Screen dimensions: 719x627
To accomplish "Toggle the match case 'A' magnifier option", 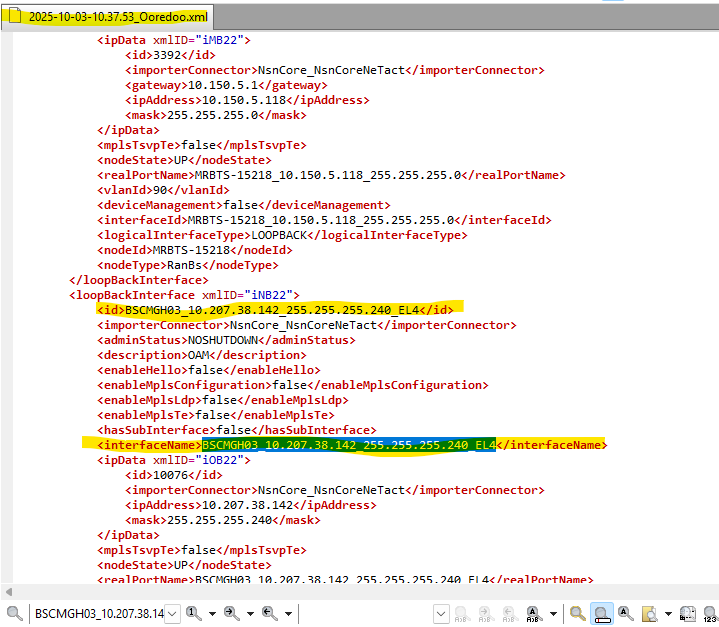I will 626,613.
